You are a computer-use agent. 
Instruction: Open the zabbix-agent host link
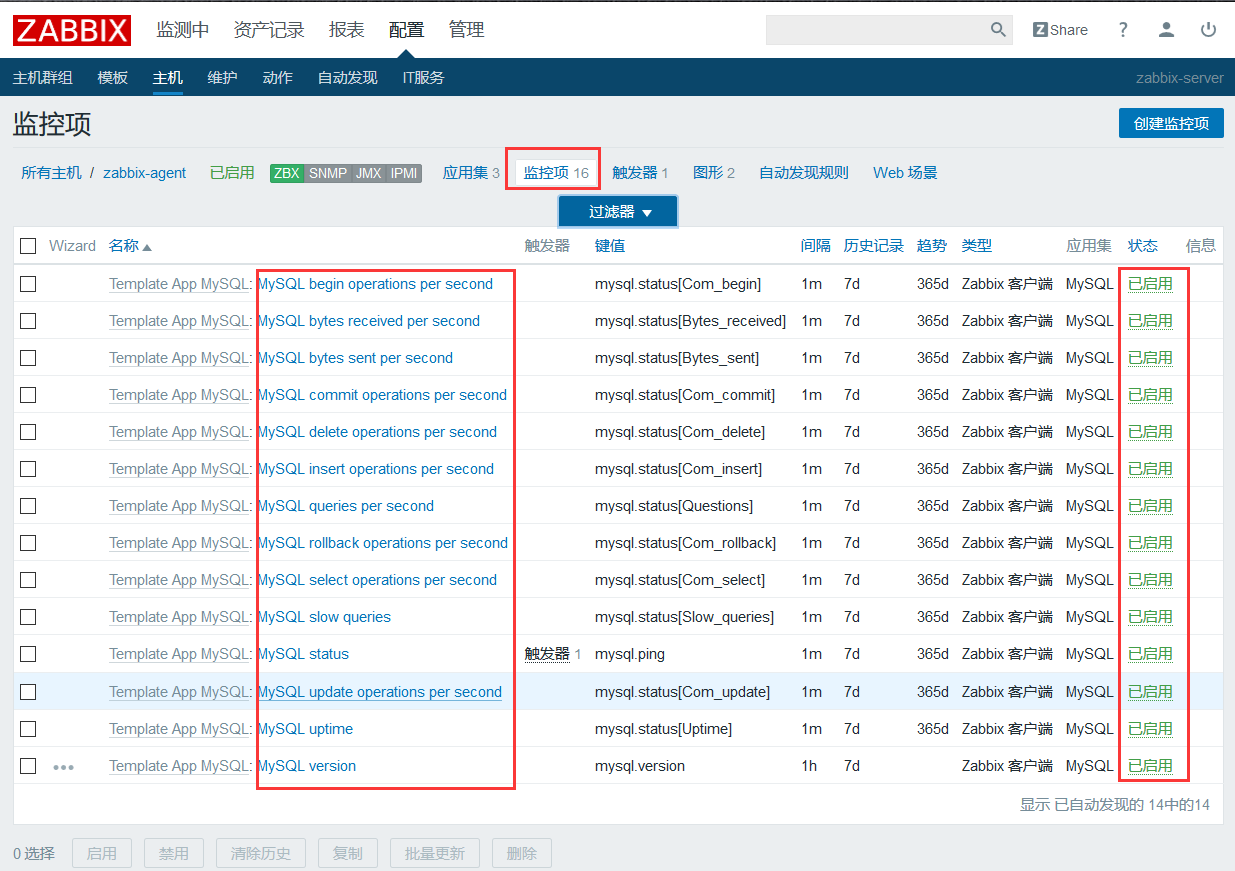(145, 173)
